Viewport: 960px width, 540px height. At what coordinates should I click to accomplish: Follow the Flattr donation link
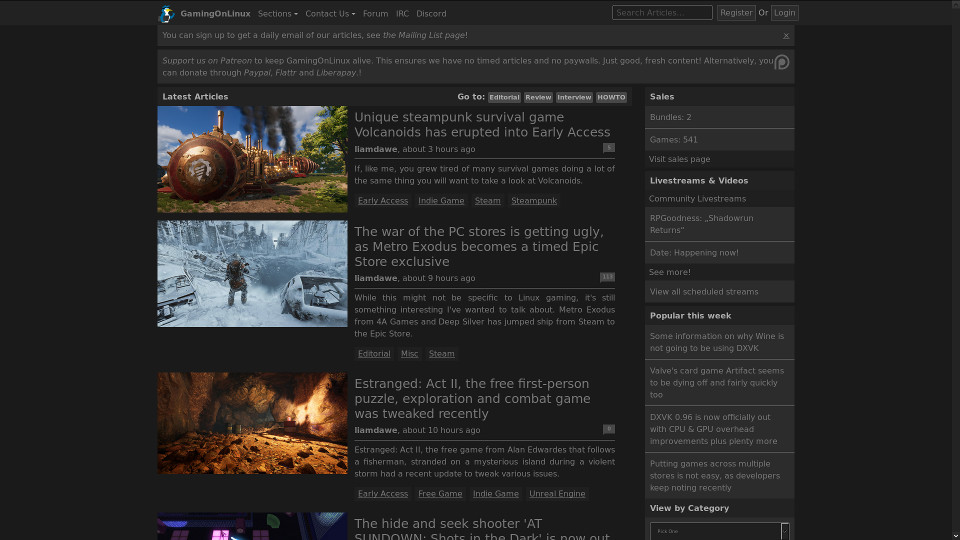(x=285, y=73)
